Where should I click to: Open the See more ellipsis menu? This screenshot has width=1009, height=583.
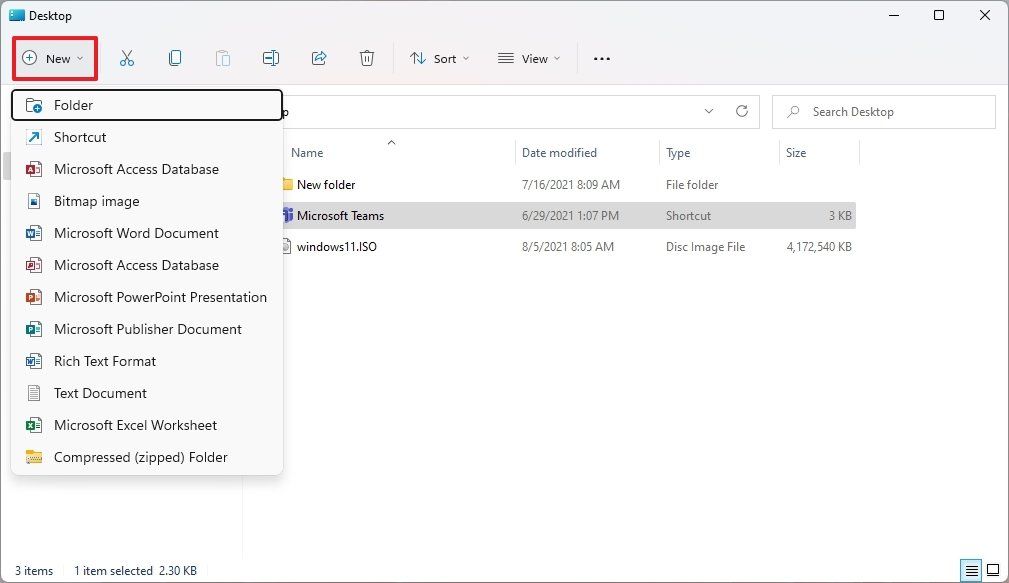(601, 59)
